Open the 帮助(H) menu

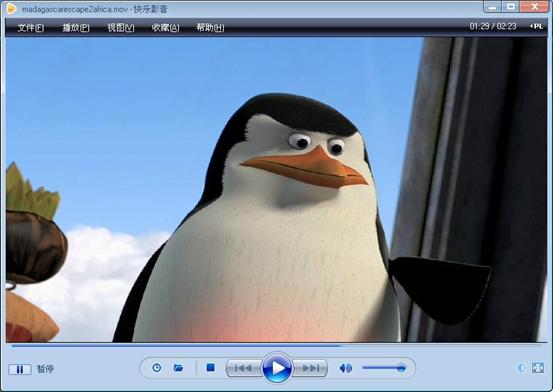[x=210, y=28]
